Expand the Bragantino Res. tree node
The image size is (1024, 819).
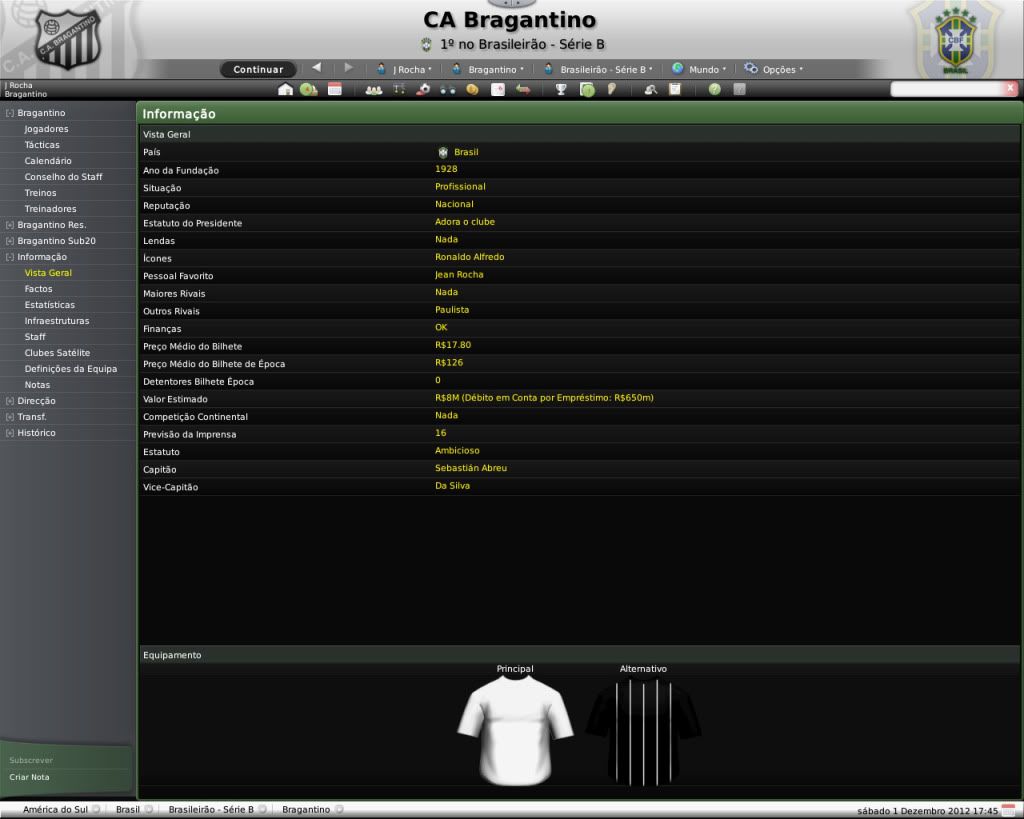pyautogui.click(x=10, y=225)
